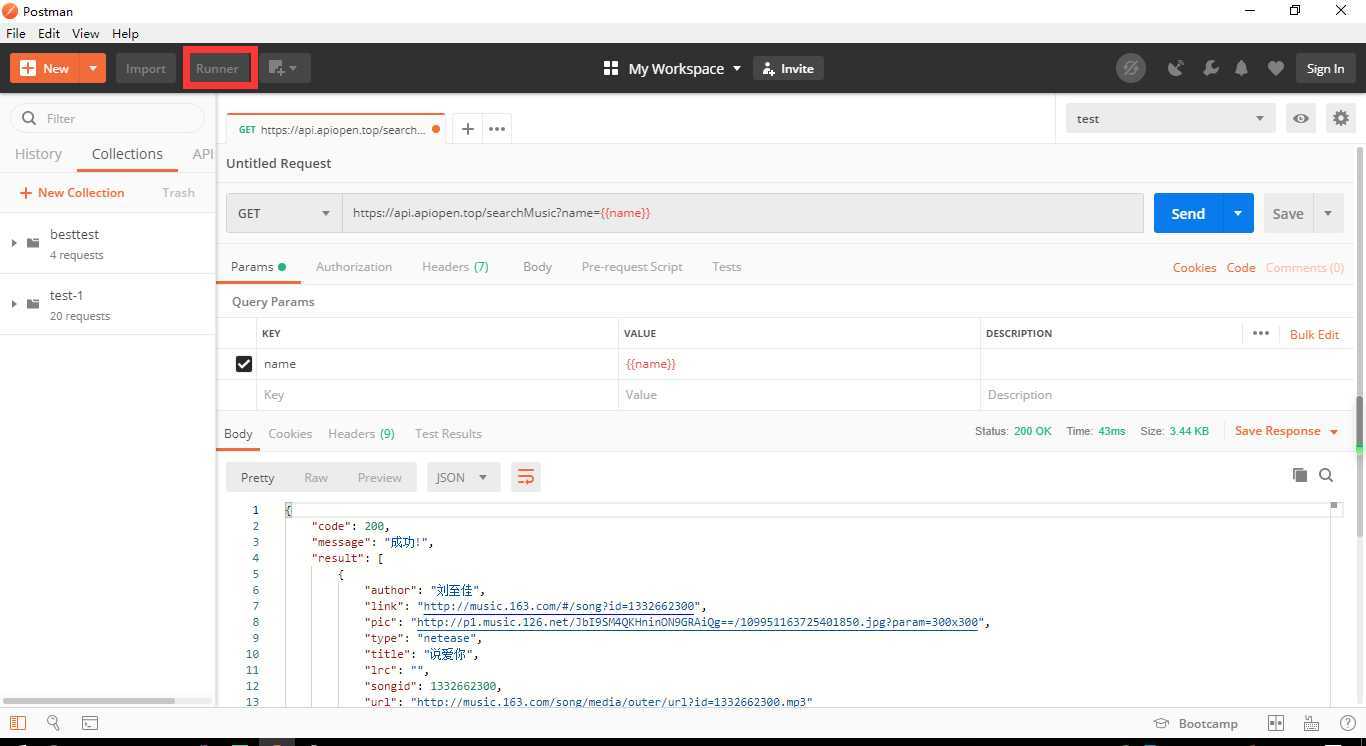Open keyboard shortcuts icon in status bar

tap(1312, 723)
